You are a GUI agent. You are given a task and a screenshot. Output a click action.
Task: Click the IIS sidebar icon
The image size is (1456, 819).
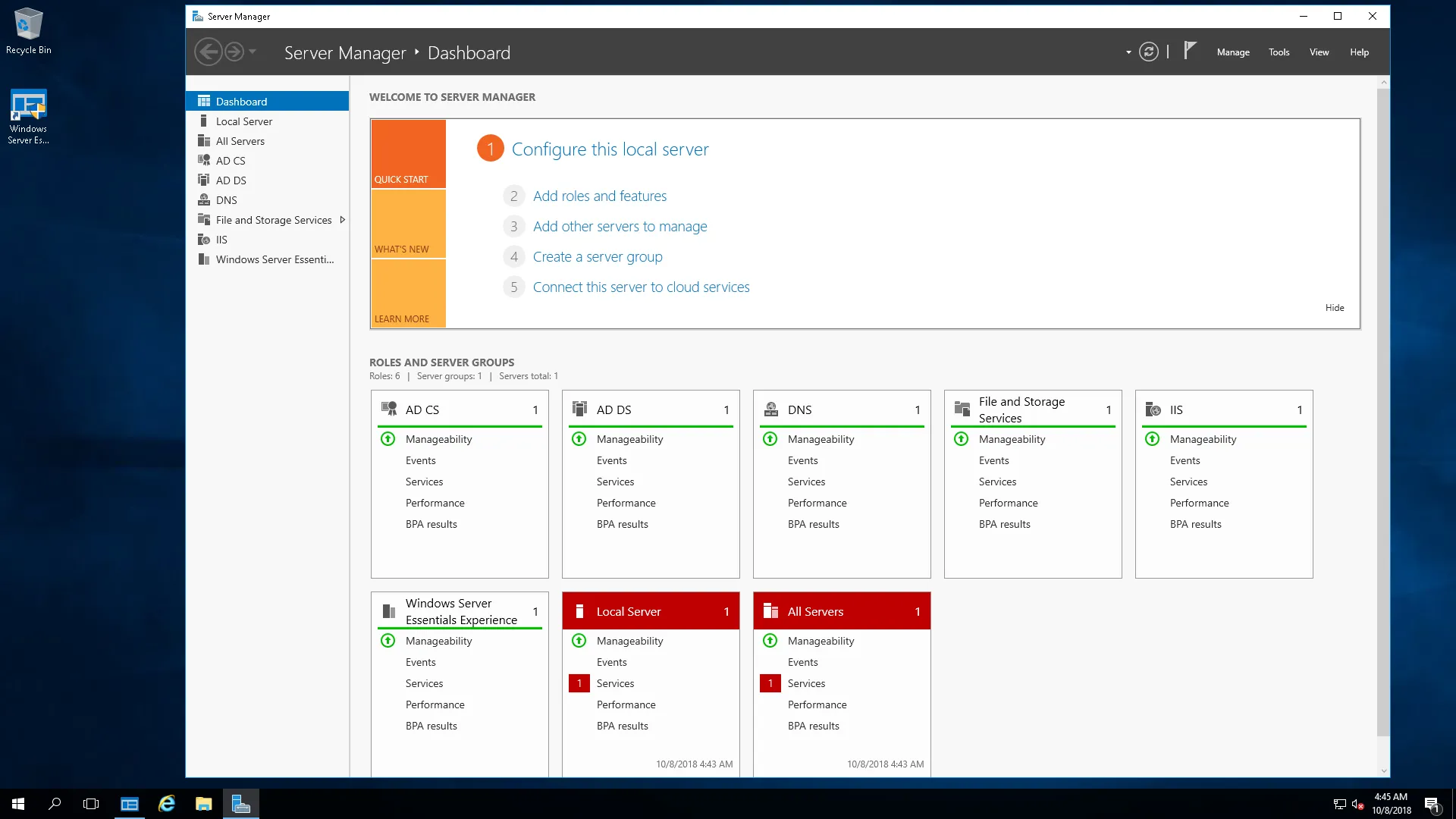coord(204,239)
